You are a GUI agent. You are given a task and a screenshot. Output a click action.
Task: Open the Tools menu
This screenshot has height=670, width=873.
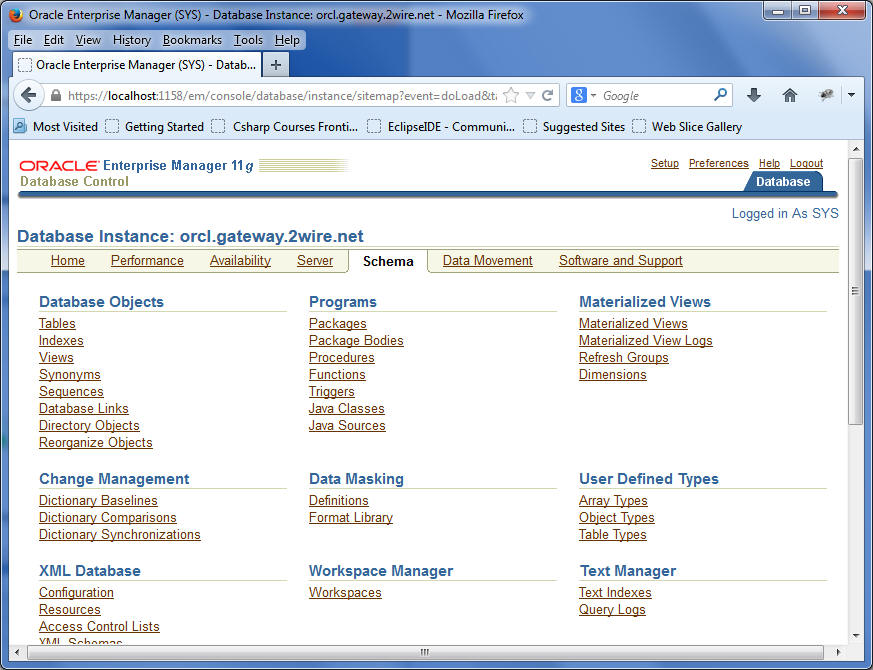[x=248, y=40]
